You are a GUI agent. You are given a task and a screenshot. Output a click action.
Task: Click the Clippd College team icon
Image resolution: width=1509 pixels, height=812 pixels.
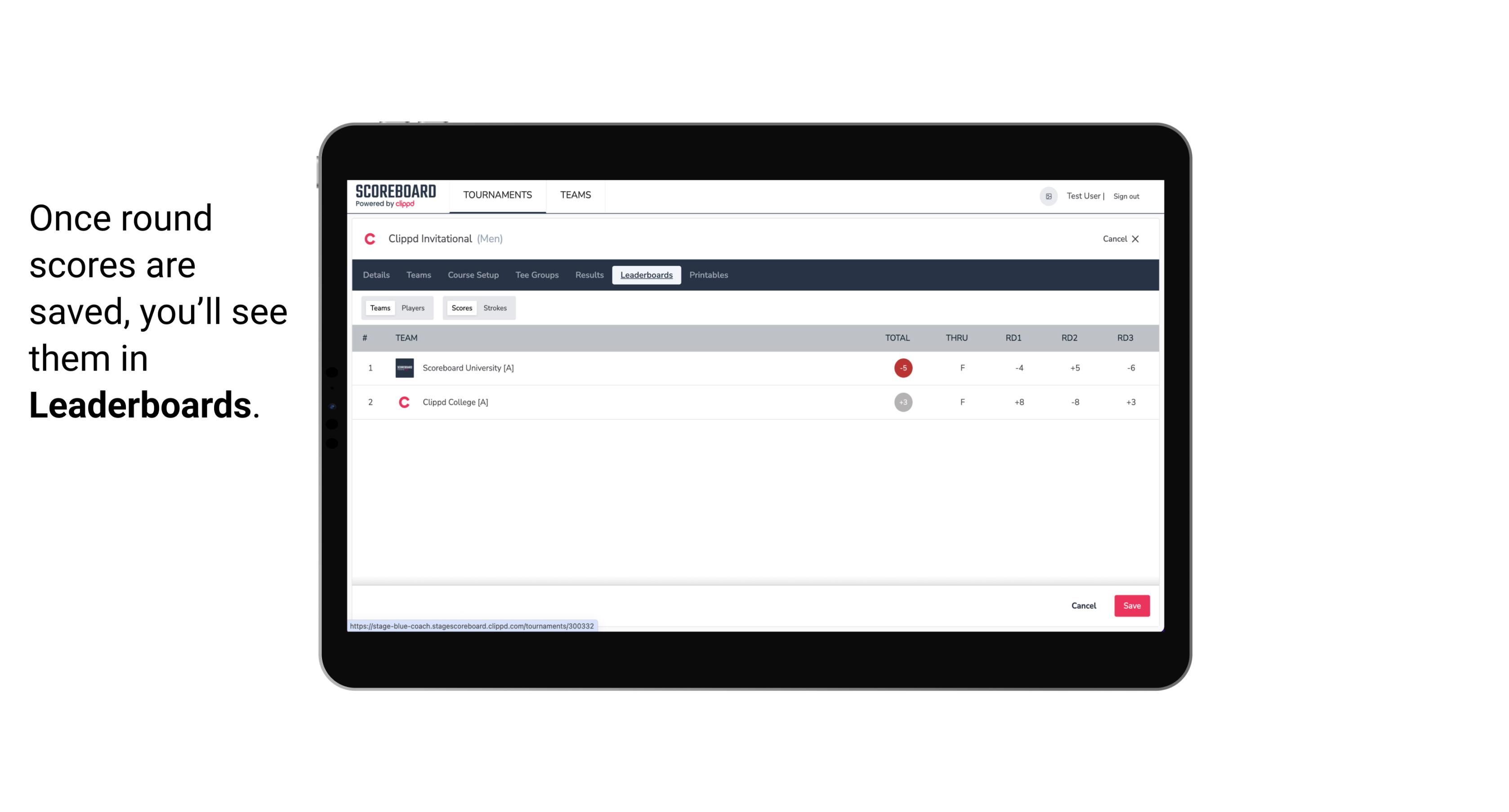(404, 402)
